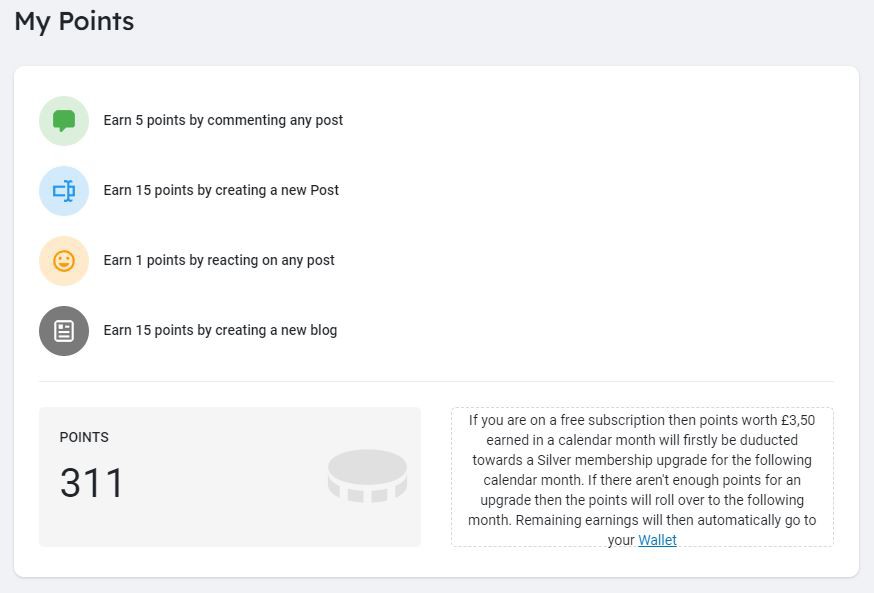Viewport: 874px width, 593px height.
Task: Click the My Points heading
Action: (x=74, y=21)
